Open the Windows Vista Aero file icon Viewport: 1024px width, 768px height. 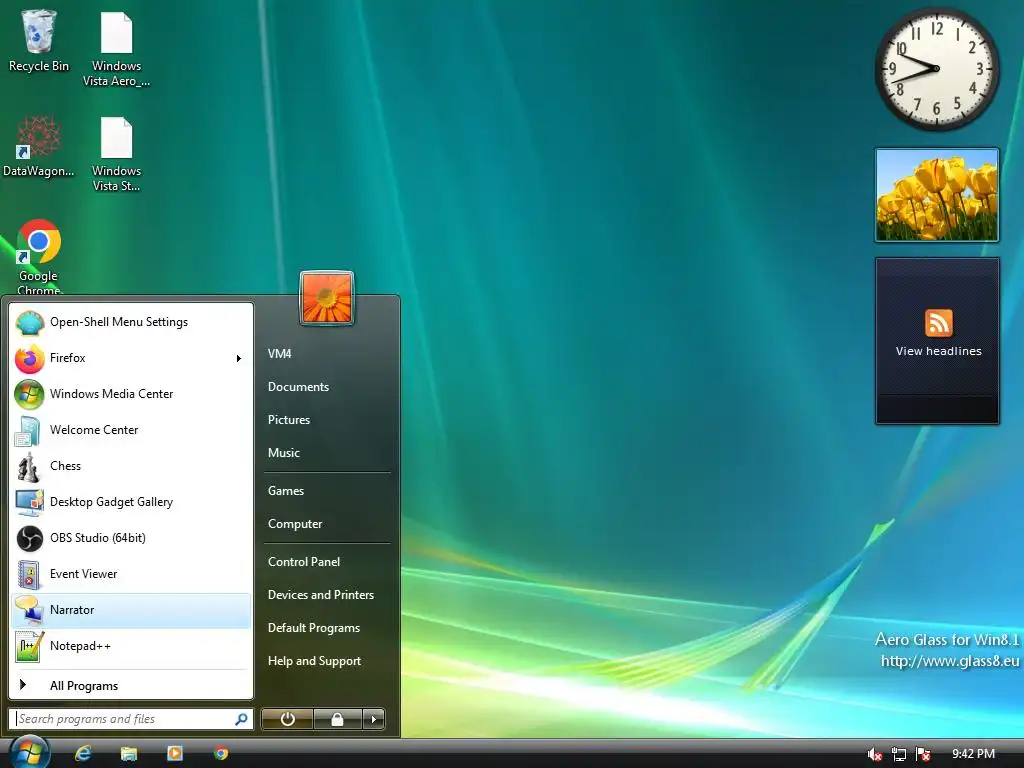116,48
